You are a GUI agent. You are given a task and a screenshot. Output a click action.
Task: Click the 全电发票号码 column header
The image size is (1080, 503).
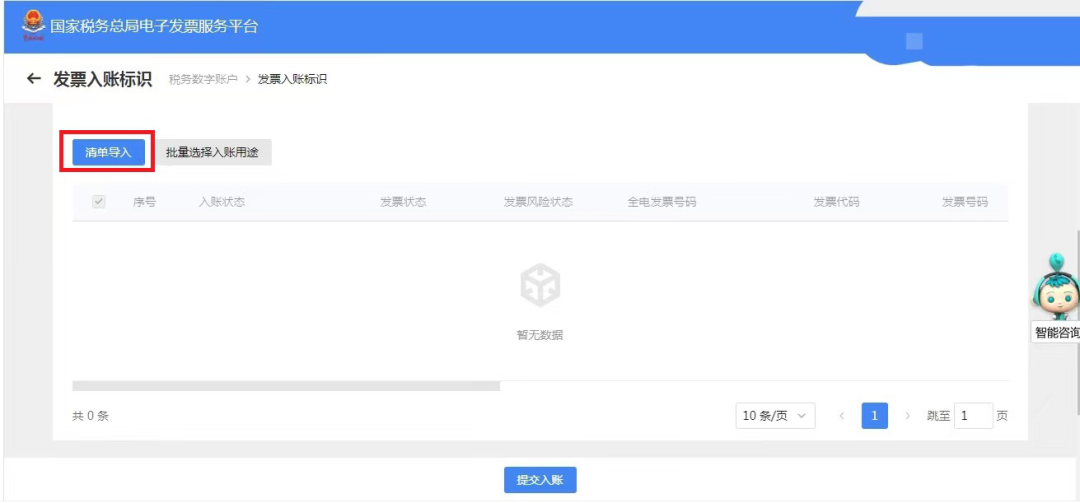661,202
